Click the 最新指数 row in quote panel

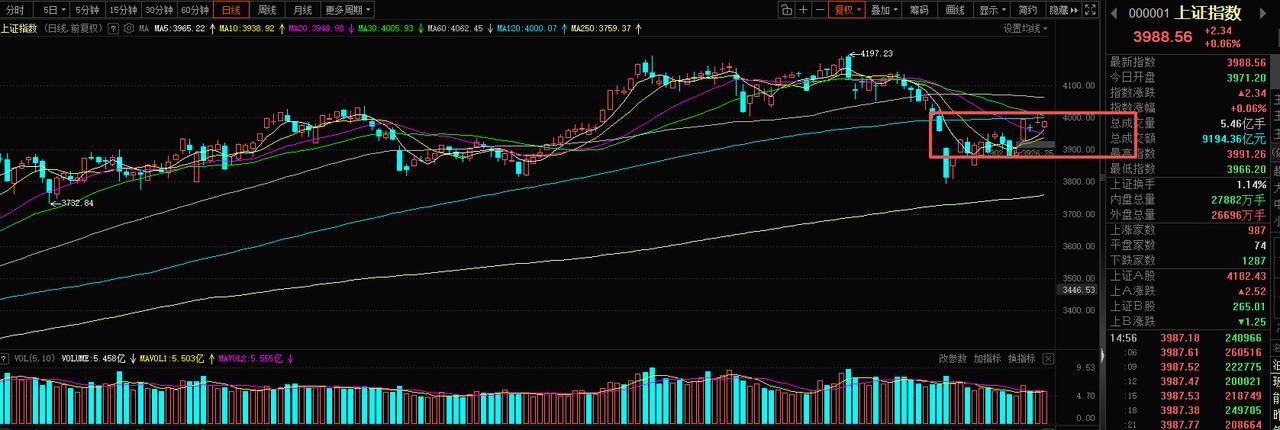(1187, 62)
